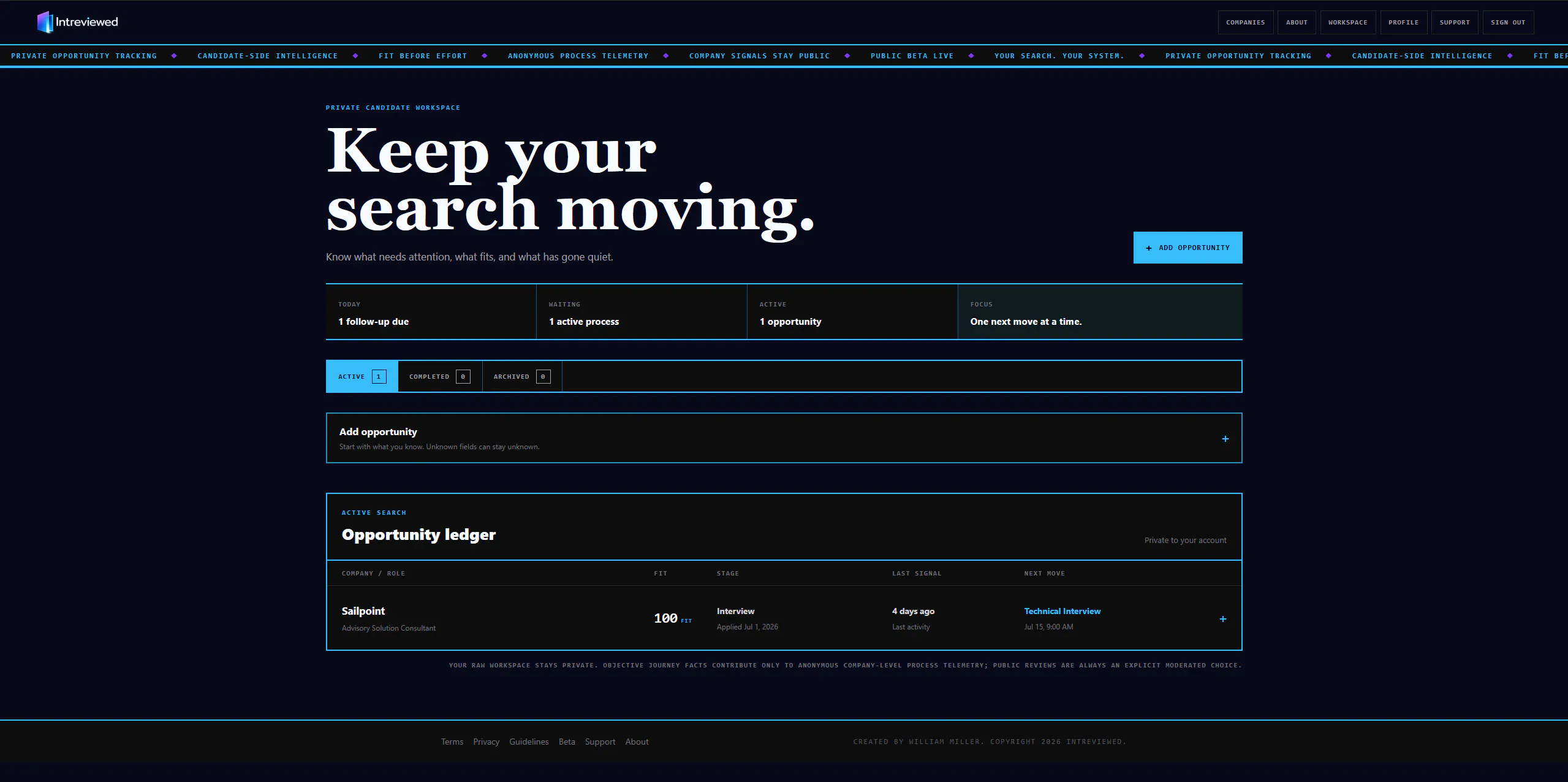The width and height of the screenshot is (1568, 782).
Task: Click the 'Applied Jul 1, 2026' text
Action: [x=747, y=627]
